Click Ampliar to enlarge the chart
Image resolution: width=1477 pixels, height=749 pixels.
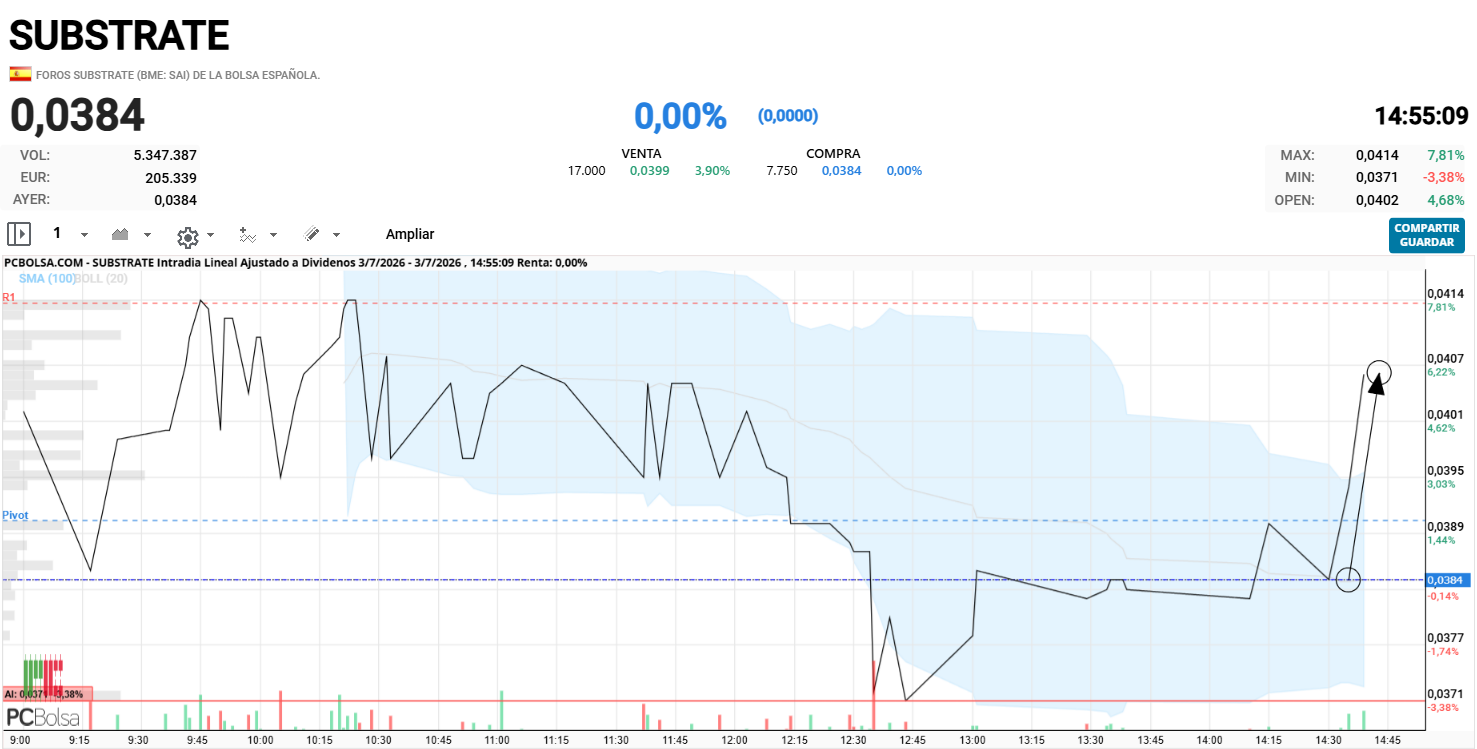(x=410, y=234)
